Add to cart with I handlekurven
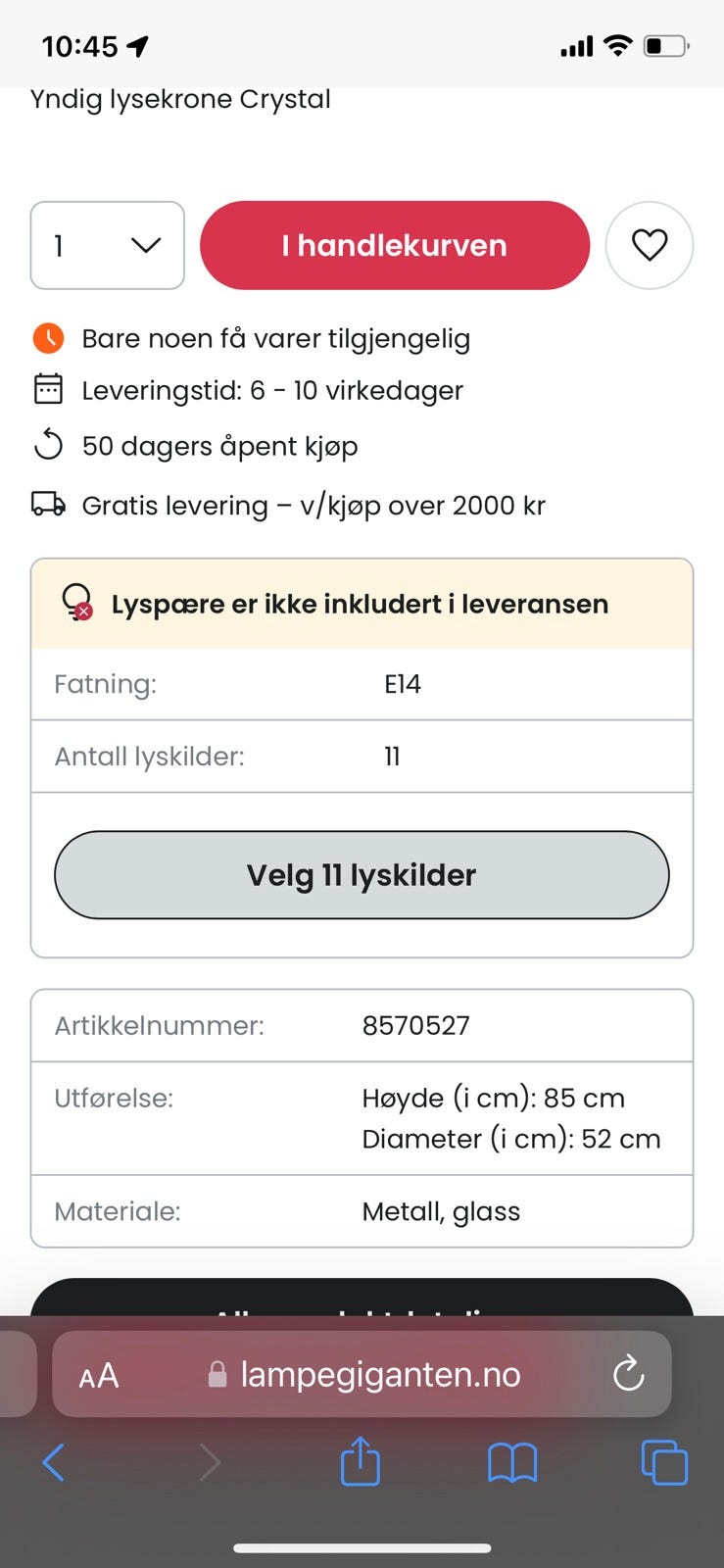724x1568 pixels. 395,245
